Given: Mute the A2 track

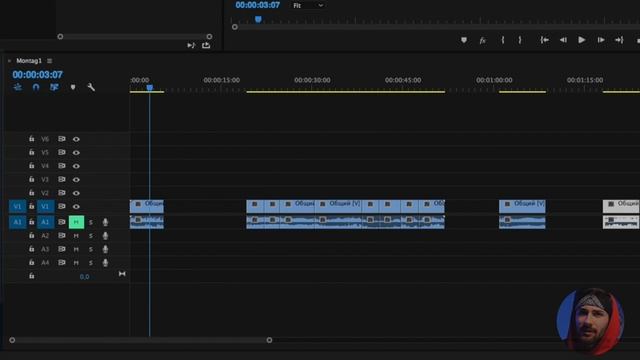Looking at the screenshot, I should click(76, 236).
